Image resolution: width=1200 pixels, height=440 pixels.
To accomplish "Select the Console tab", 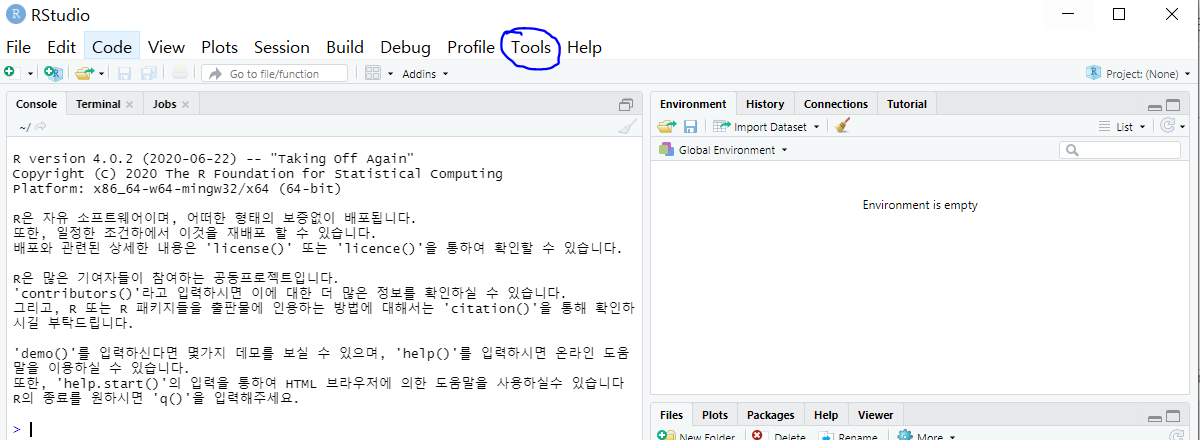I will tap(36, 104).
